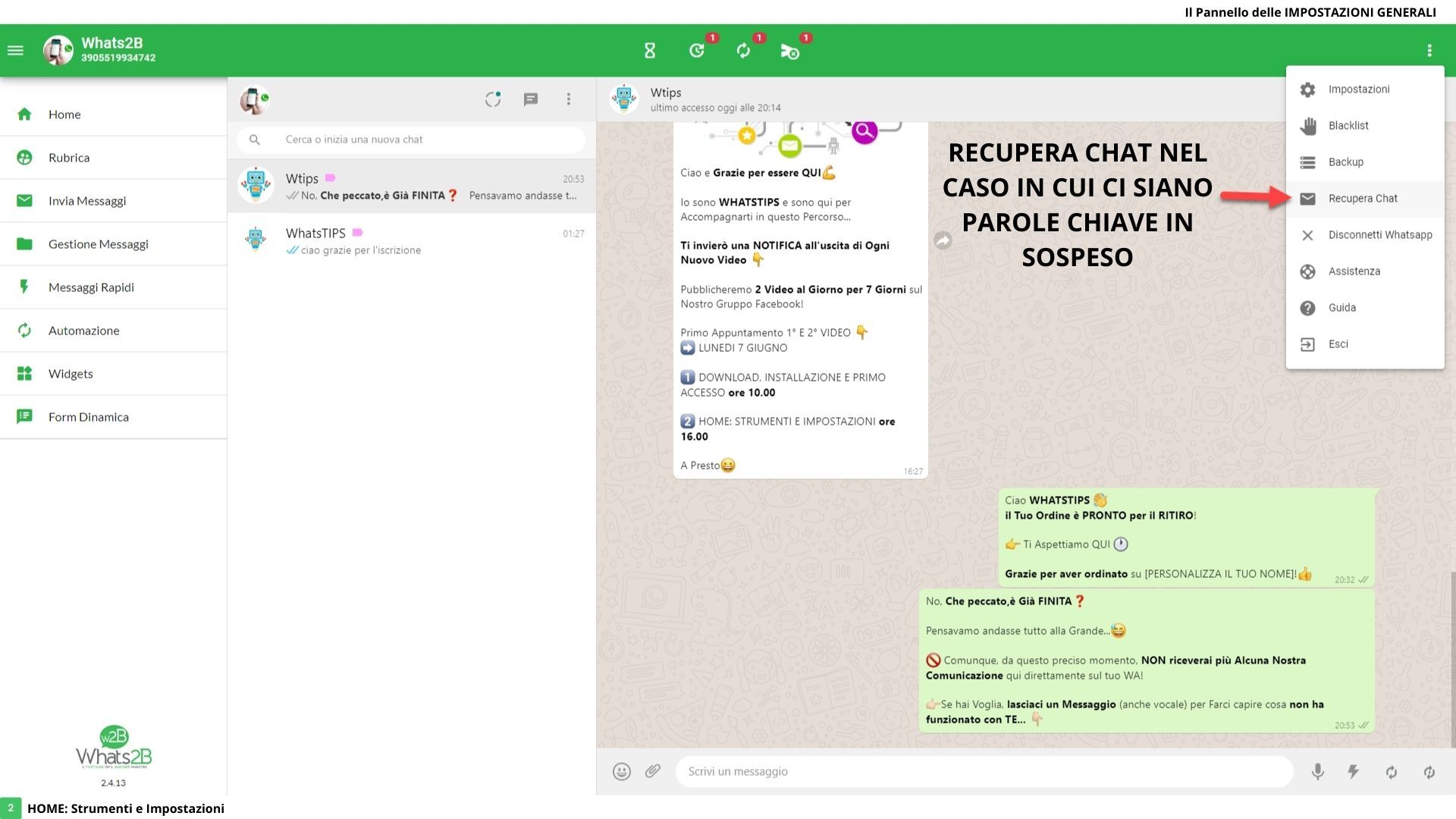The width and height of the screenshot is (1456, 819).
Task: Click the version number 2.4.13
Action: coord(114,783)
